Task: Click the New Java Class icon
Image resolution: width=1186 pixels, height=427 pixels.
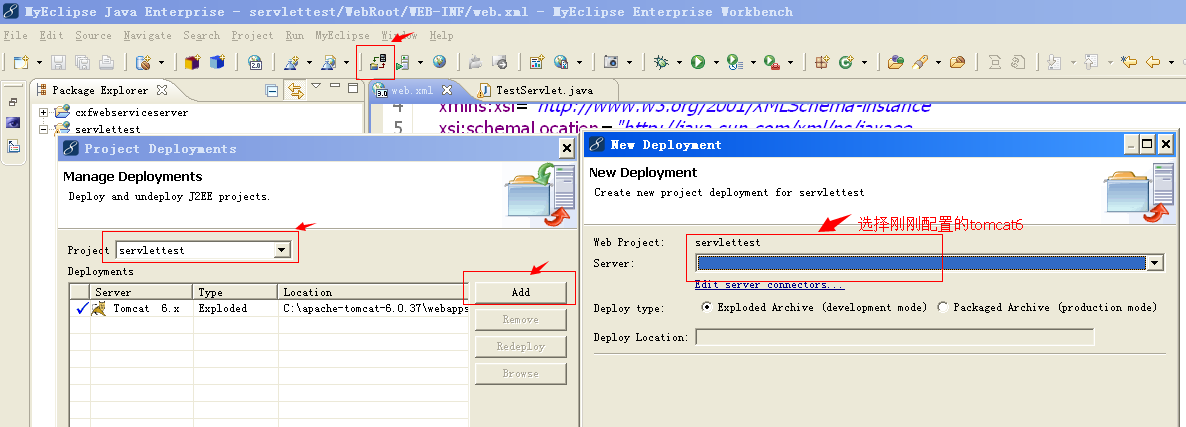Action: pos(846,63)
